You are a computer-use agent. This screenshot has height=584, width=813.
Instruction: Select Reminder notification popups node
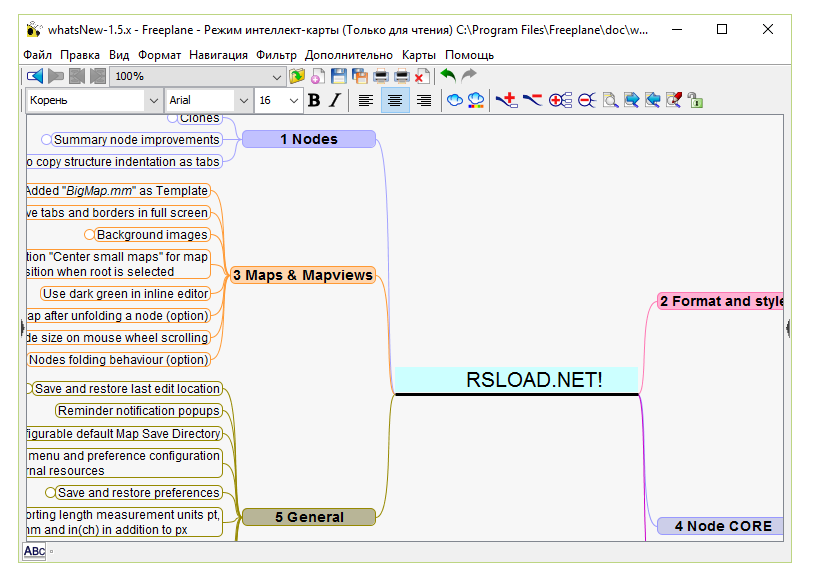pos(139,411)
